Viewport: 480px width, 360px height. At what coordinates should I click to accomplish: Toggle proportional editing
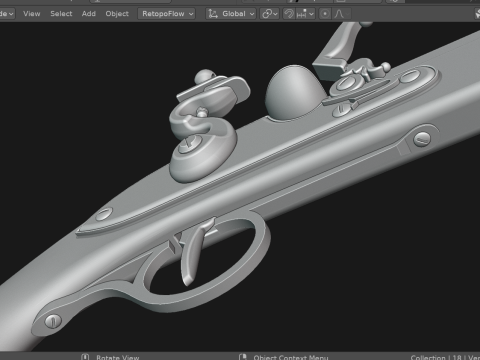(x=325, y=14)
